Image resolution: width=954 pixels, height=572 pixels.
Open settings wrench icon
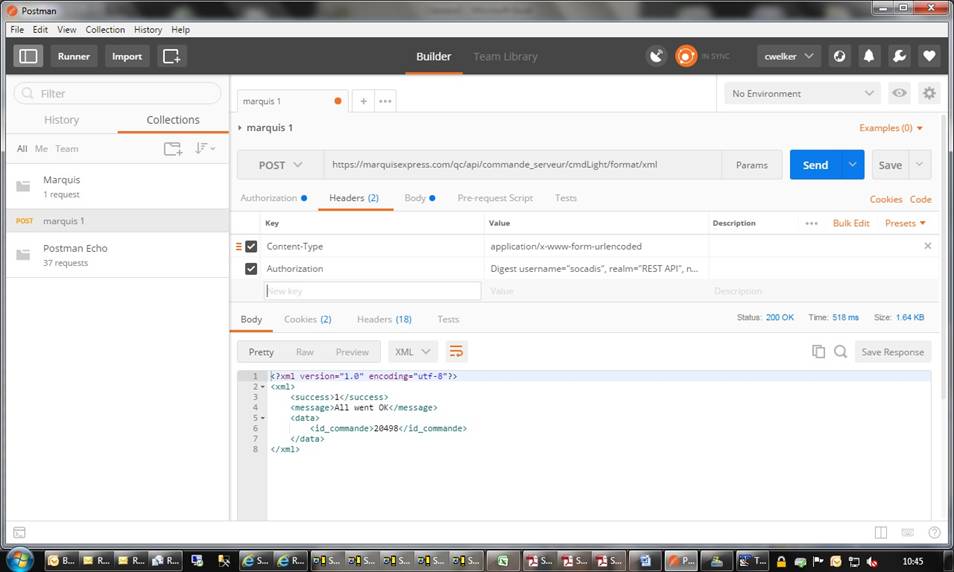click(899, 56)
